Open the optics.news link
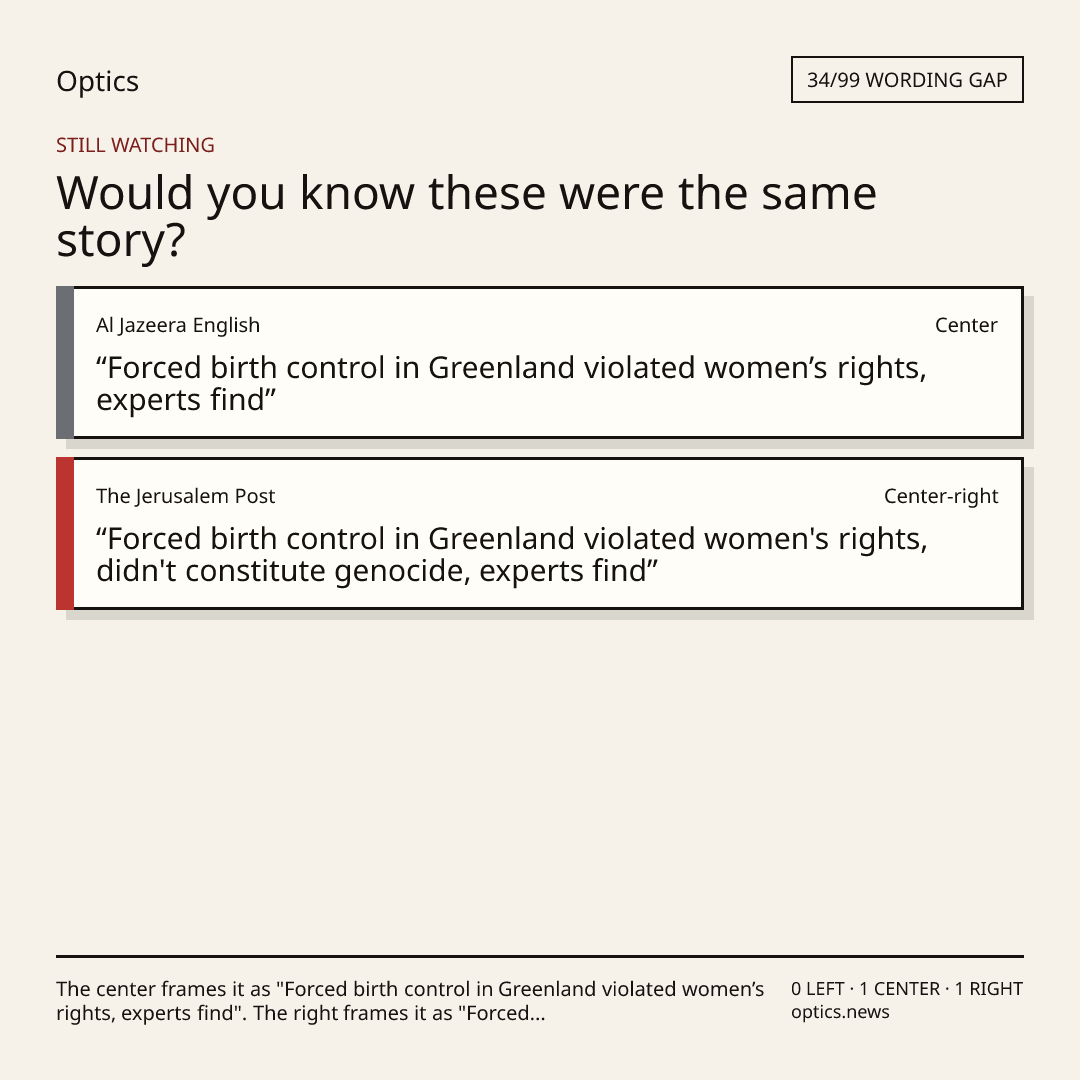Screen dimensions: 1080x1080 [x=840, y=1012]
